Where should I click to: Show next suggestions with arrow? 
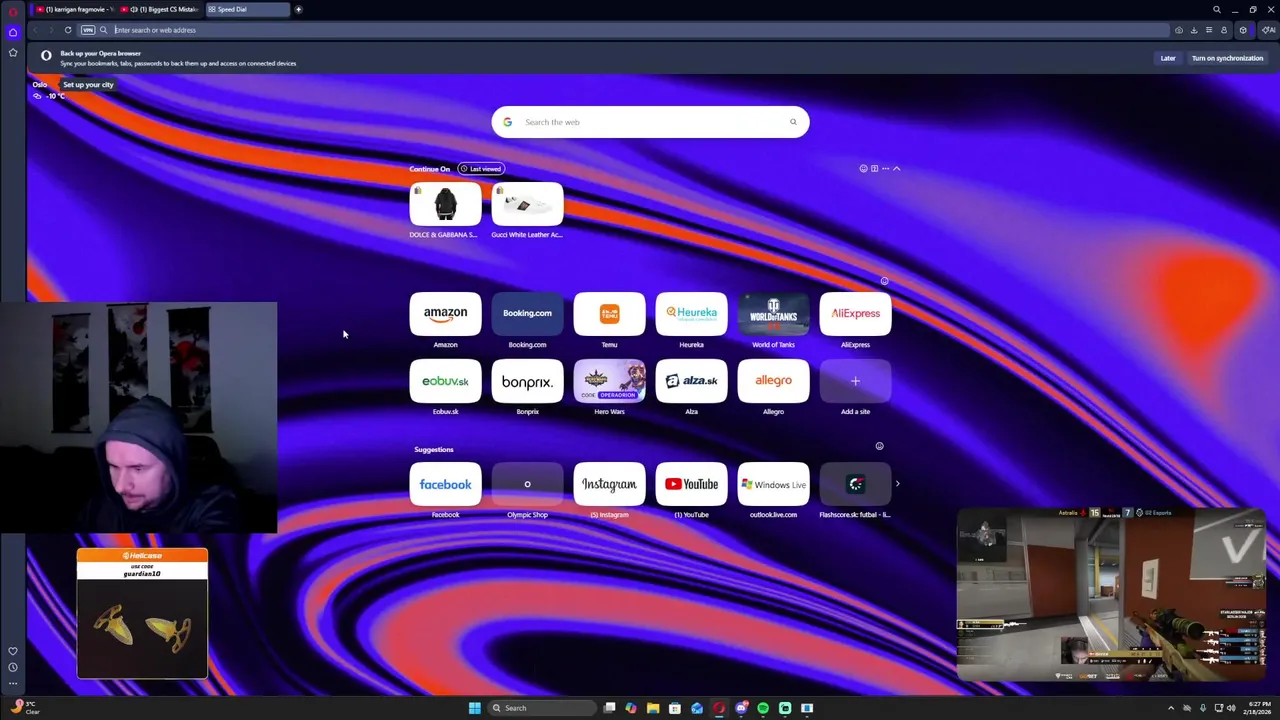point(897,484)
